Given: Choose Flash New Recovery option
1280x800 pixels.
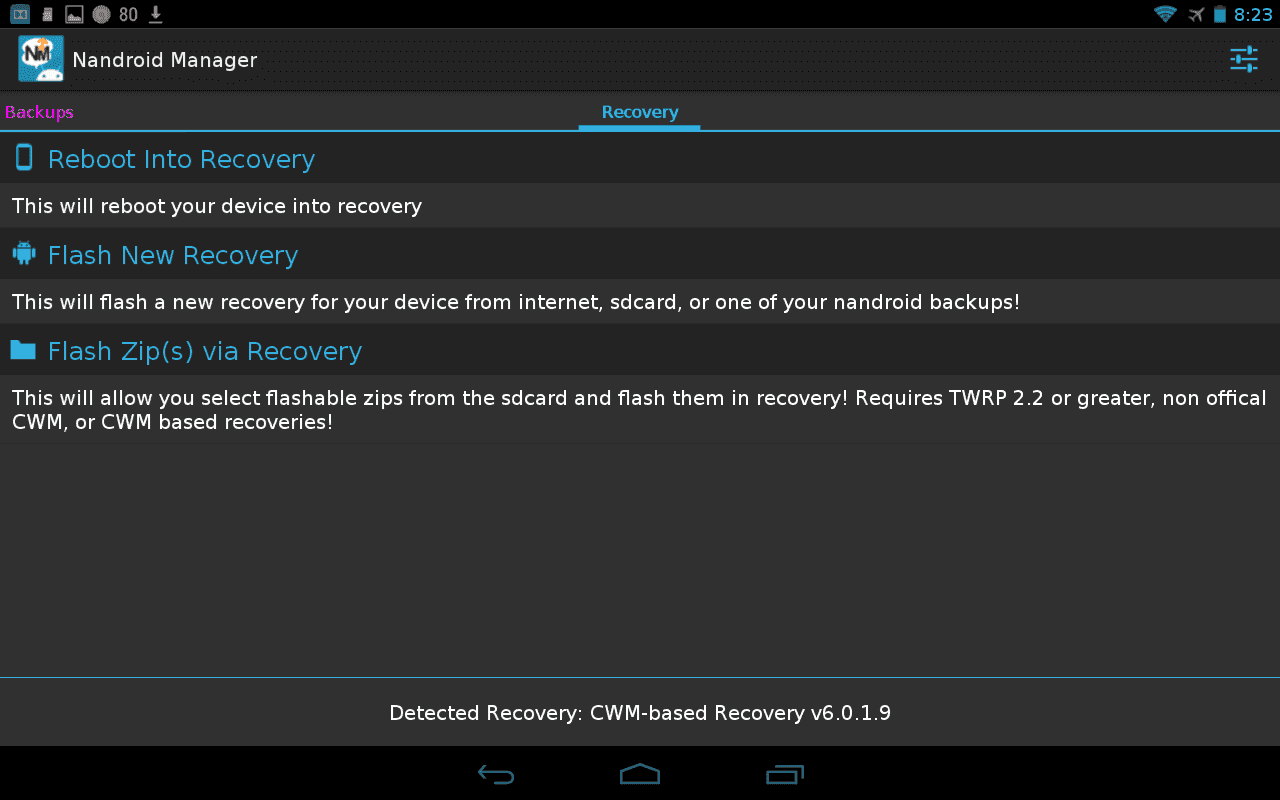Looking at the screenshot, I should tap(640, 255).
